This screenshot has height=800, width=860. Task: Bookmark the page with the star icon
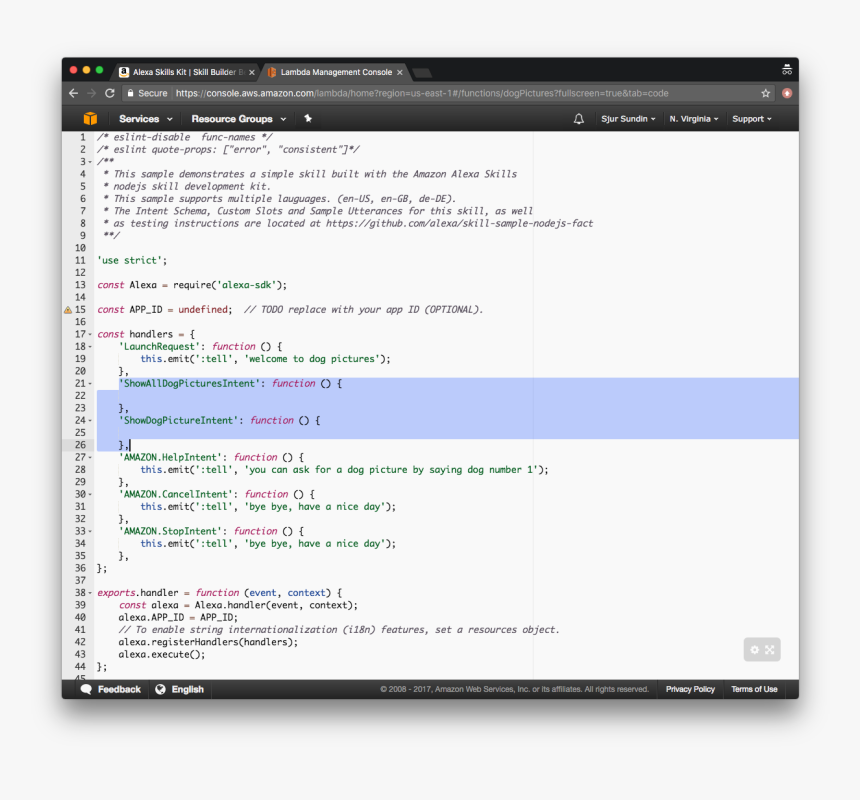766,93
